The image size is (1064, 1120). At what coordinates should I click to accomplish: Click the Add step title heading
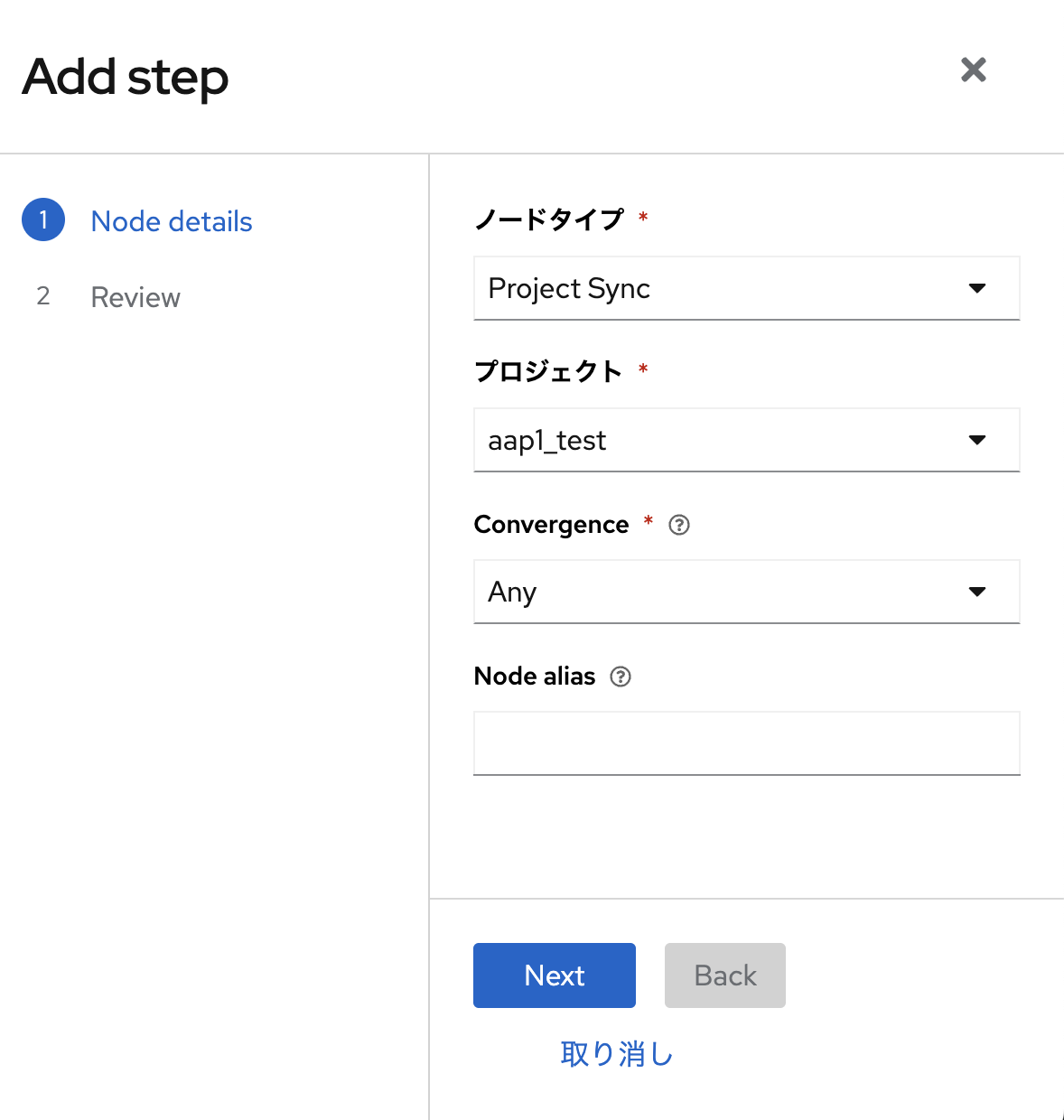pyautogui.click(x=126, y=78)
